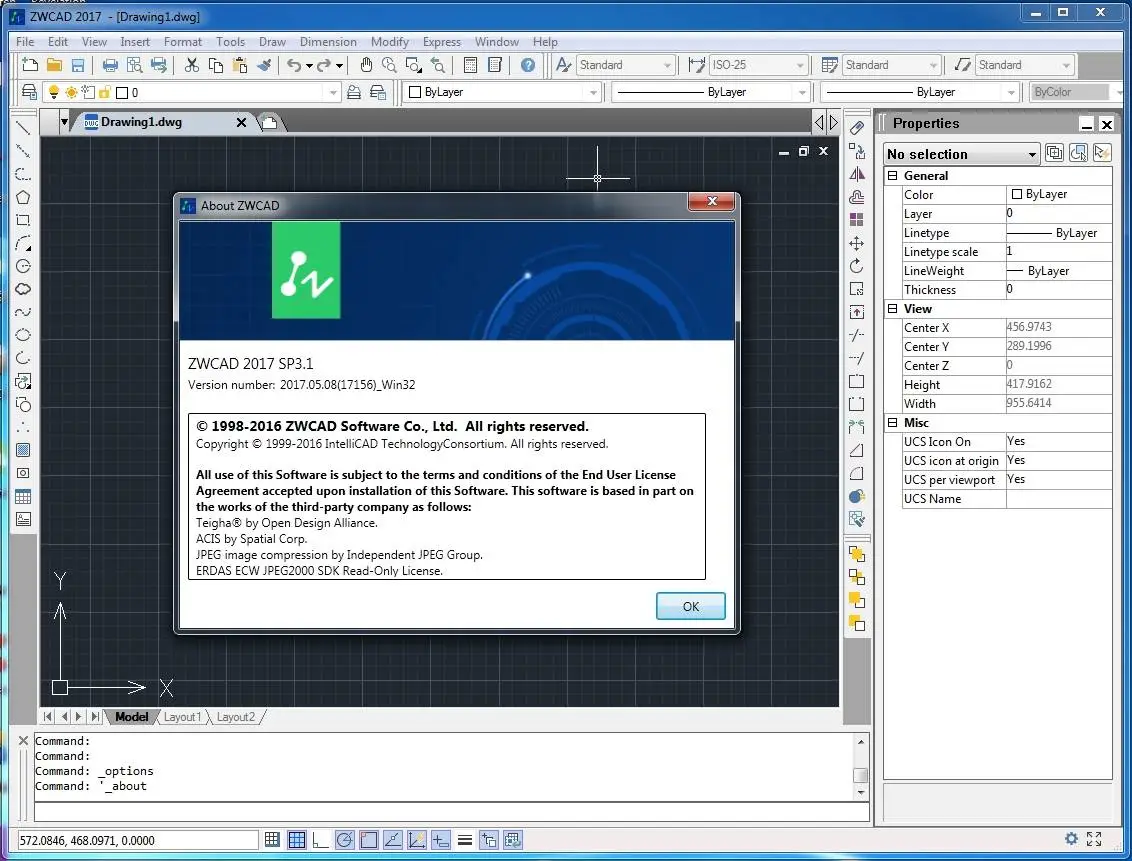Expand the linetype control dropdown
The width and height of the screenshot is (1132, 861).
802,91
